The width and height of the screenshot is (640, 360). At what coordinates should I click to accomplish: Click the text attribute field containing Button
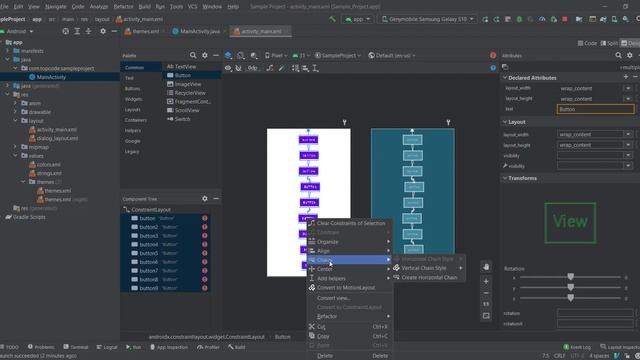(596, 109)
